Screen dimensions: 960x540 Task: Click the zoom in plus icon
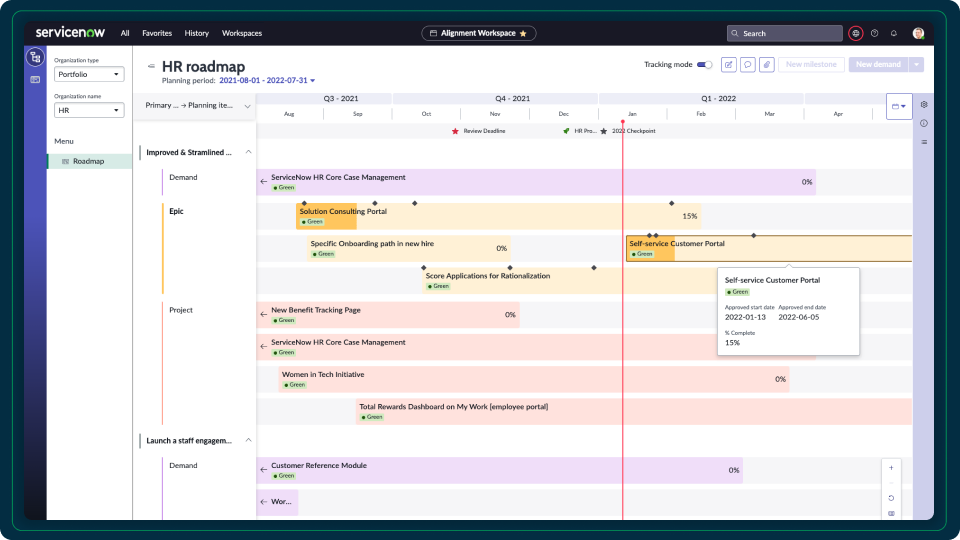(891, 467)
